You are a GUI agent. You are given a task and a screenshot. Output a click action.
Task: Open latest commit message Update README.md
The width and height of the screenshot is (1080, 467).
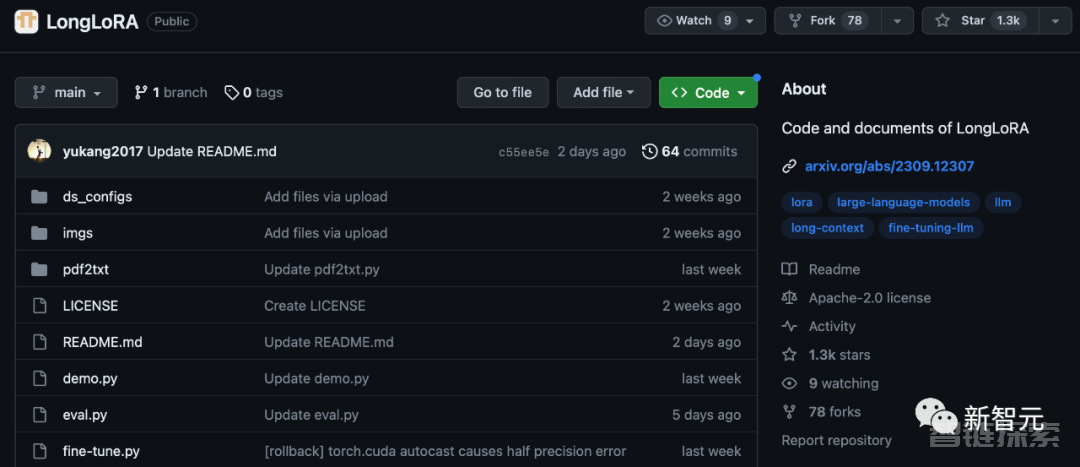[x=212, y=152]
